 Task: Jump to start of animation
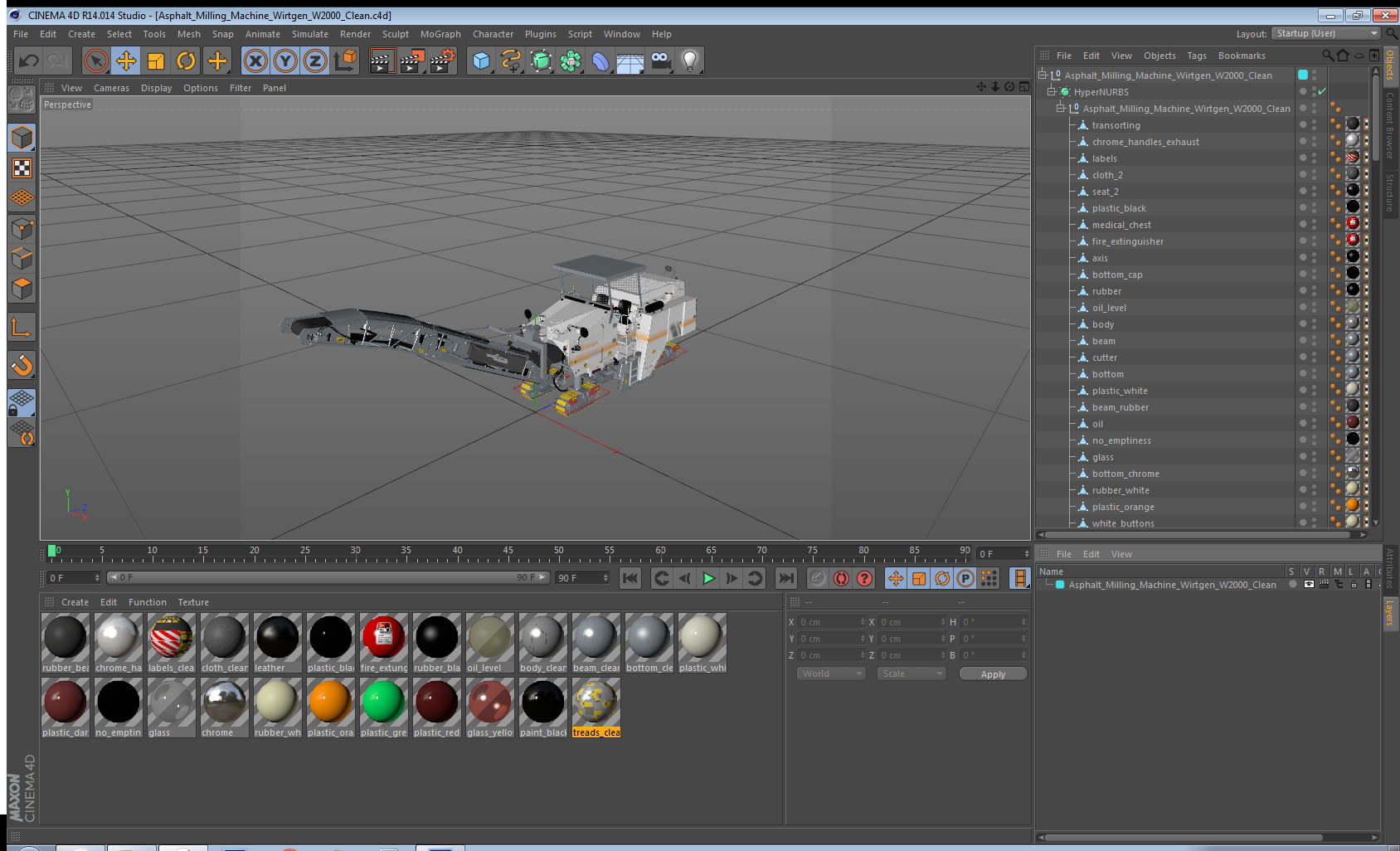pos(630,578)
